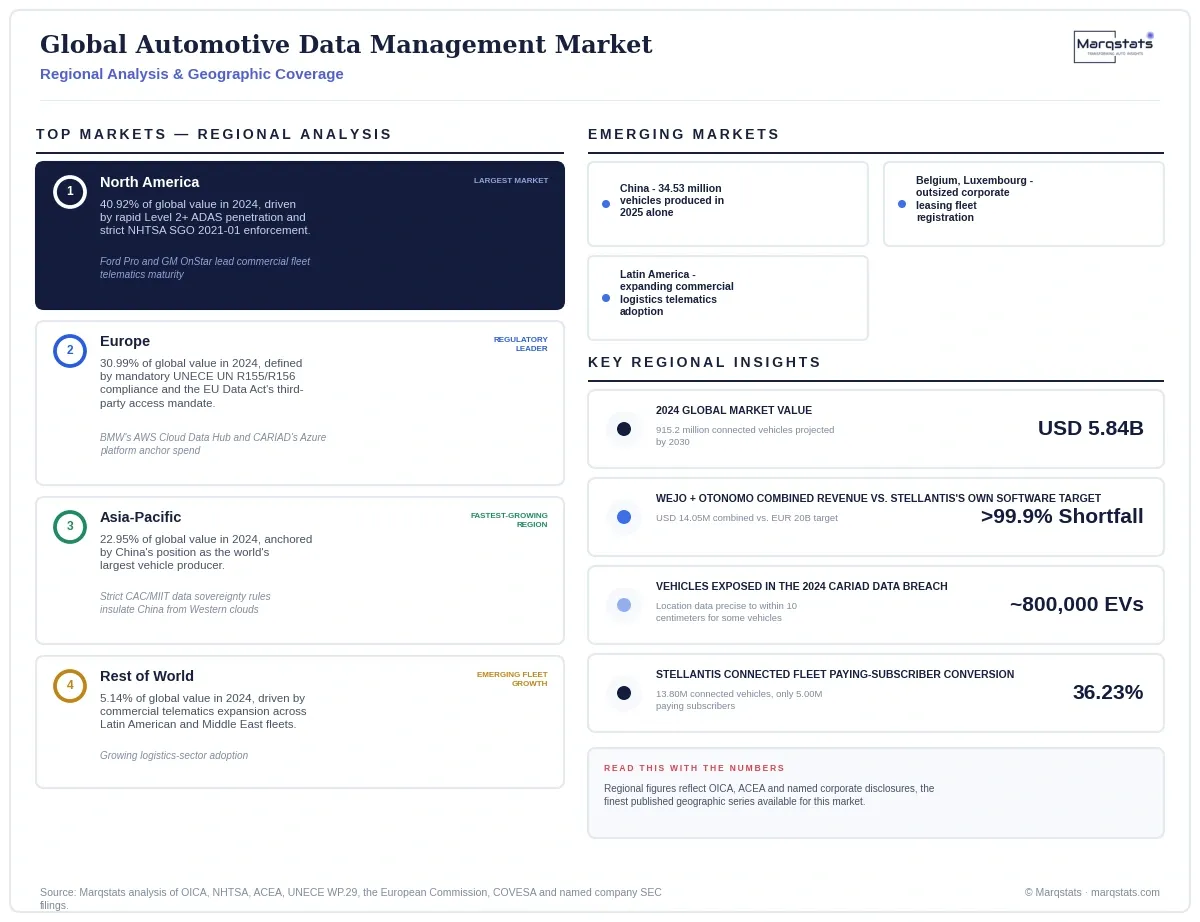
Task: Click the dot icon for Wejo + Otonomo revenue
Action: pos(624,517)
